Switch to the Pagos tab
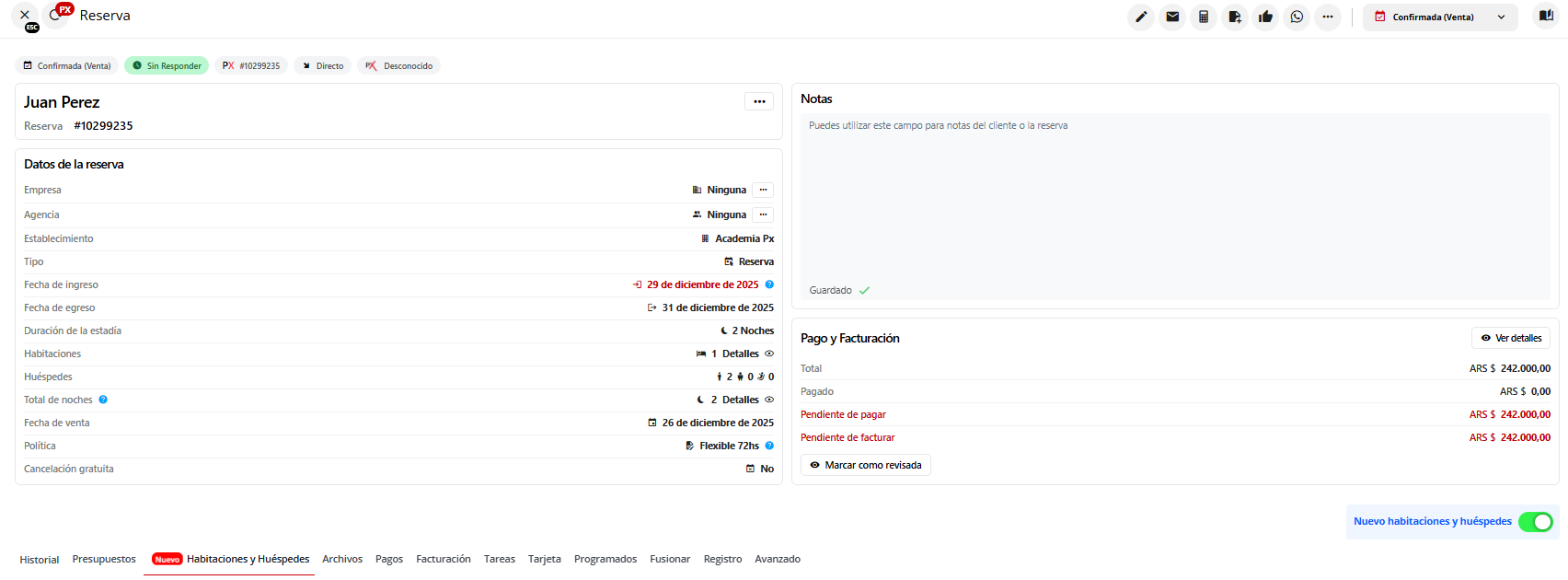The height and width of the screenshot is (580, 1568). click(x=389, y=559)
